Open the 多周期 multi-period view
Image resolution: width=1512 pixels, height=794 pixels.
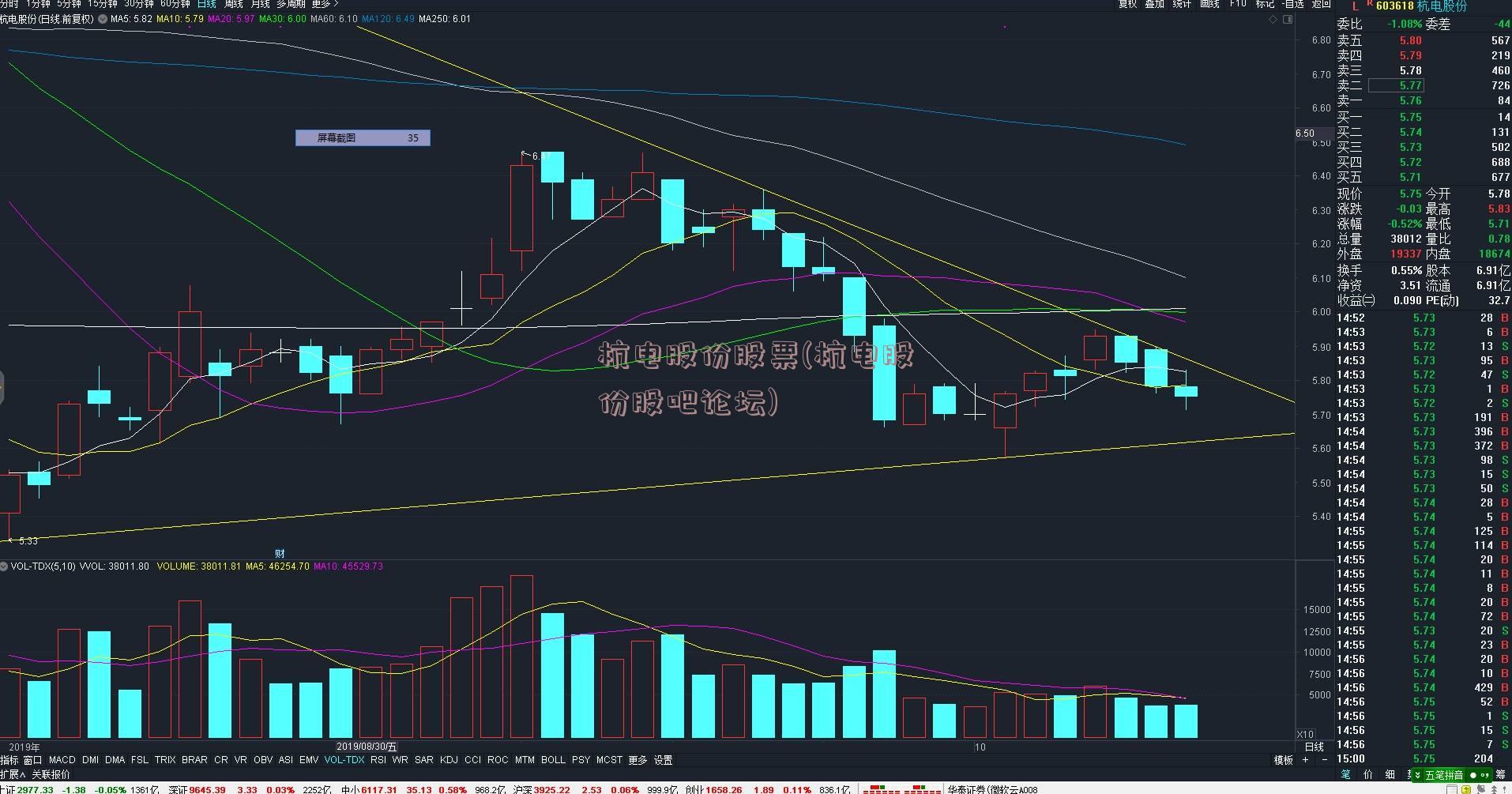click(291, 4)
